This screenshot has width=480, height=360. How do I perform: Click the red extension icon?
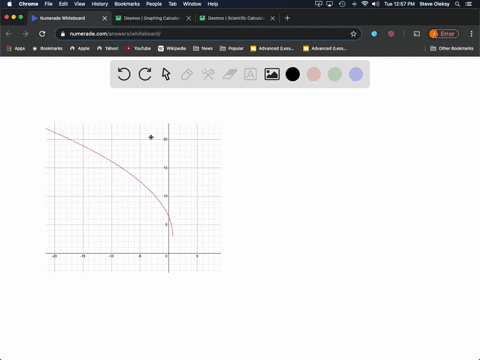click(x=391, y=34)
